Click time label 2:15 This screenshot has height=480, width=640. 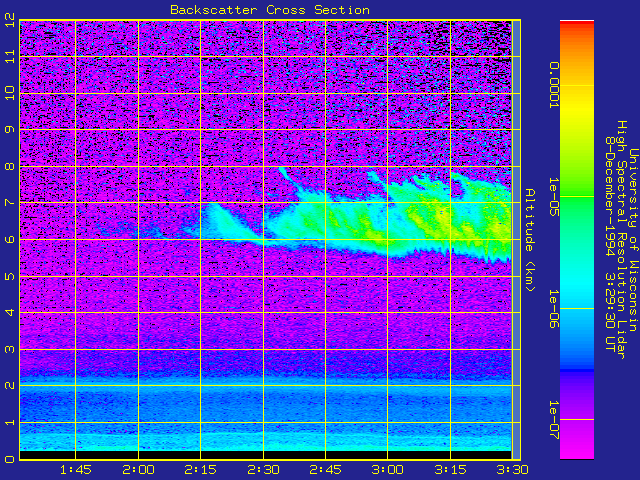tap(200, 470)
